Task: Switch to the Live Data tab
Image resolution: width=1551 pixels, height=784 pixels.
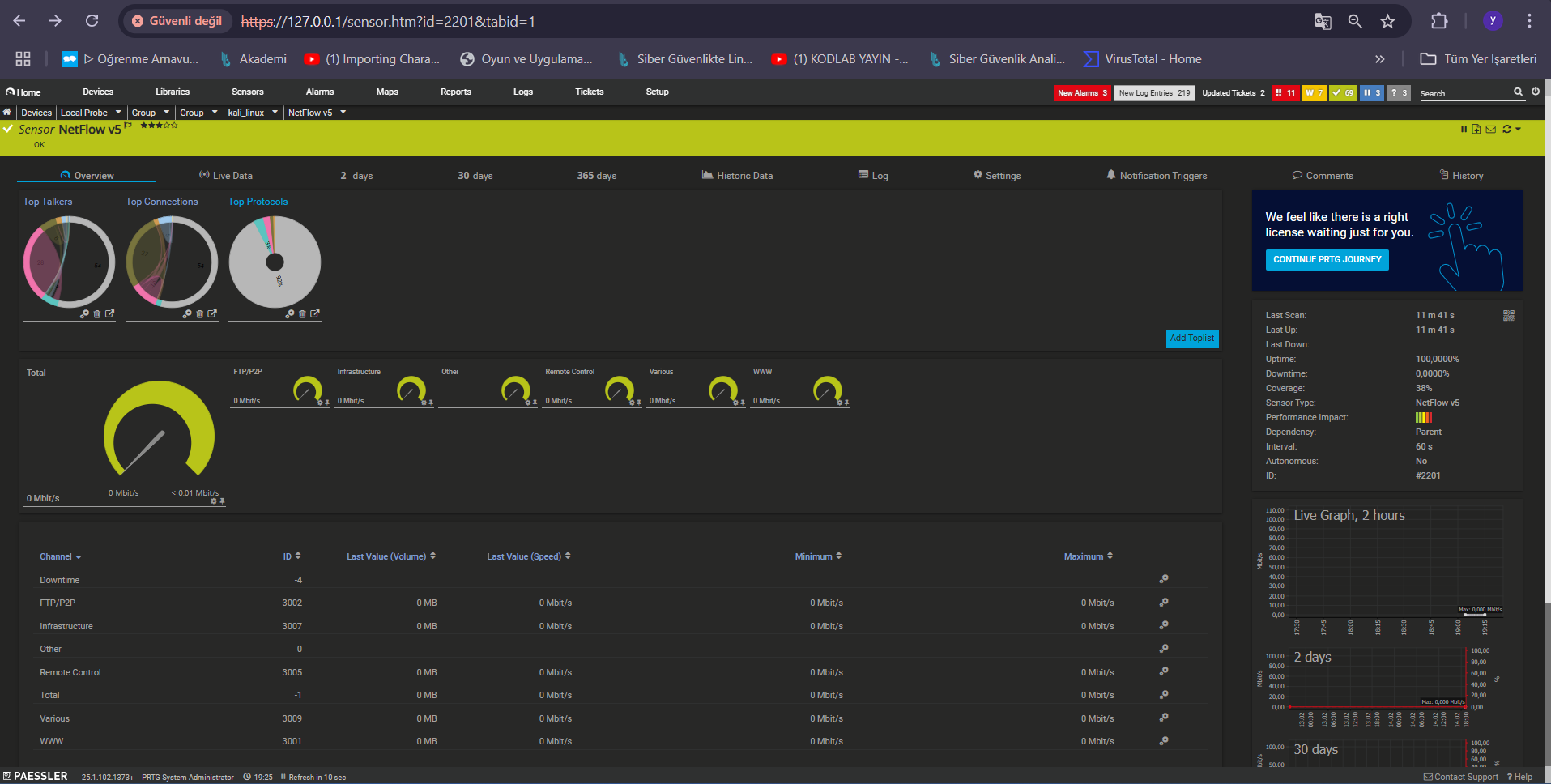Action: pyautogui.click(x=226, y=176)
